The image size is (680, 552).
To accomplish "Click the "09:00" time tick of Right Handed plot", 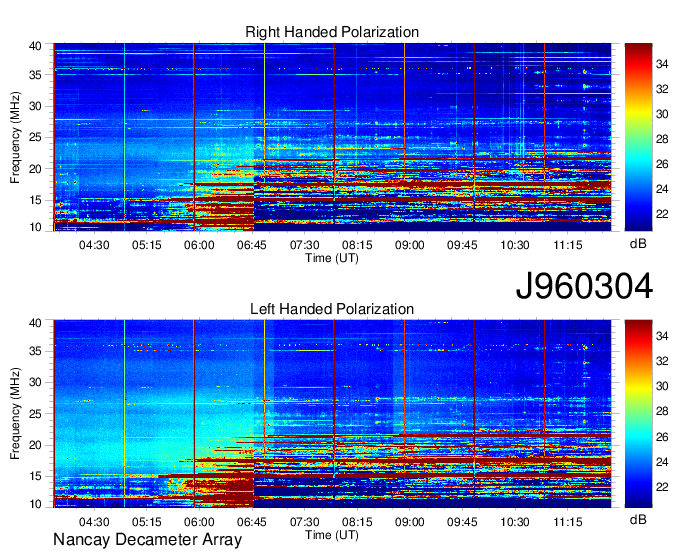I will point(409,245).
